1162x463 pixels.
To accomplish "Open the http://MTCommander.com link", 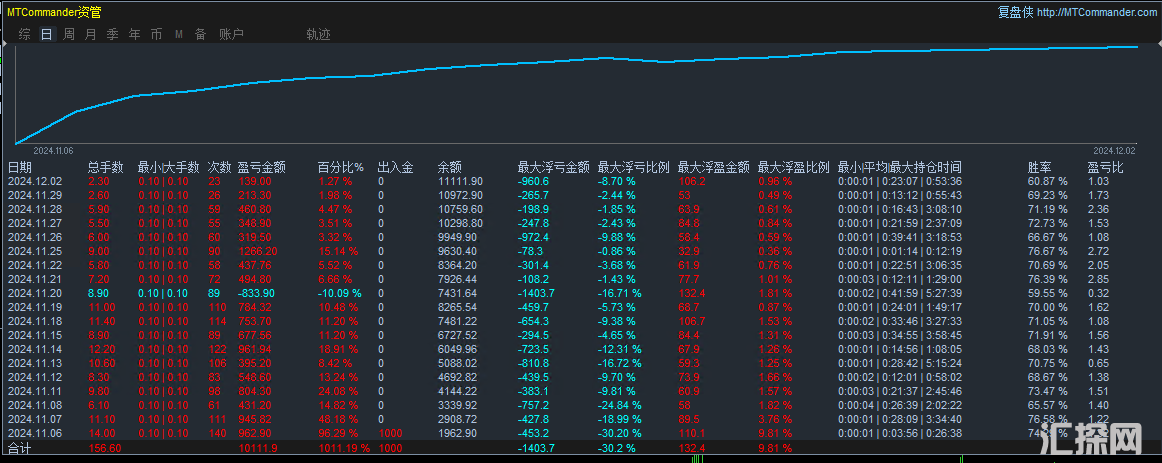I will point(1096,12).
